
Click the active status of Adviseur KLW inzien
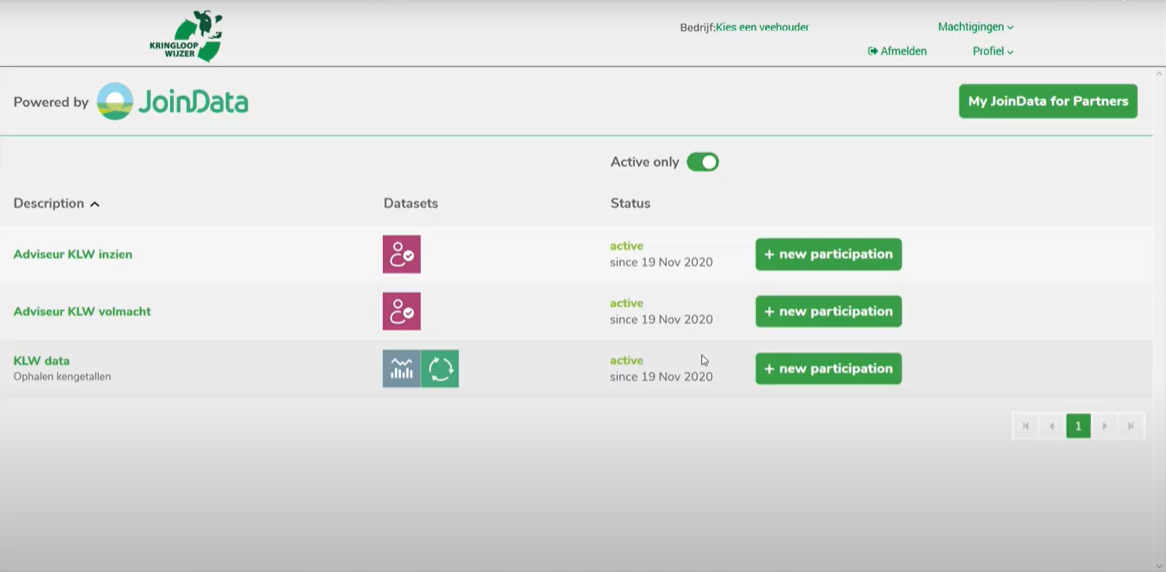tap(627, 246)
